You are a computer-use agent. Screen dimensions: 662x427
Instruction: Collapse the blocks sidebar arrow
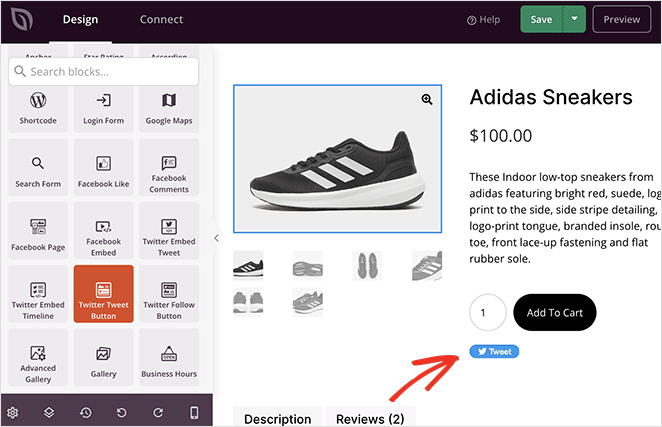216,238
